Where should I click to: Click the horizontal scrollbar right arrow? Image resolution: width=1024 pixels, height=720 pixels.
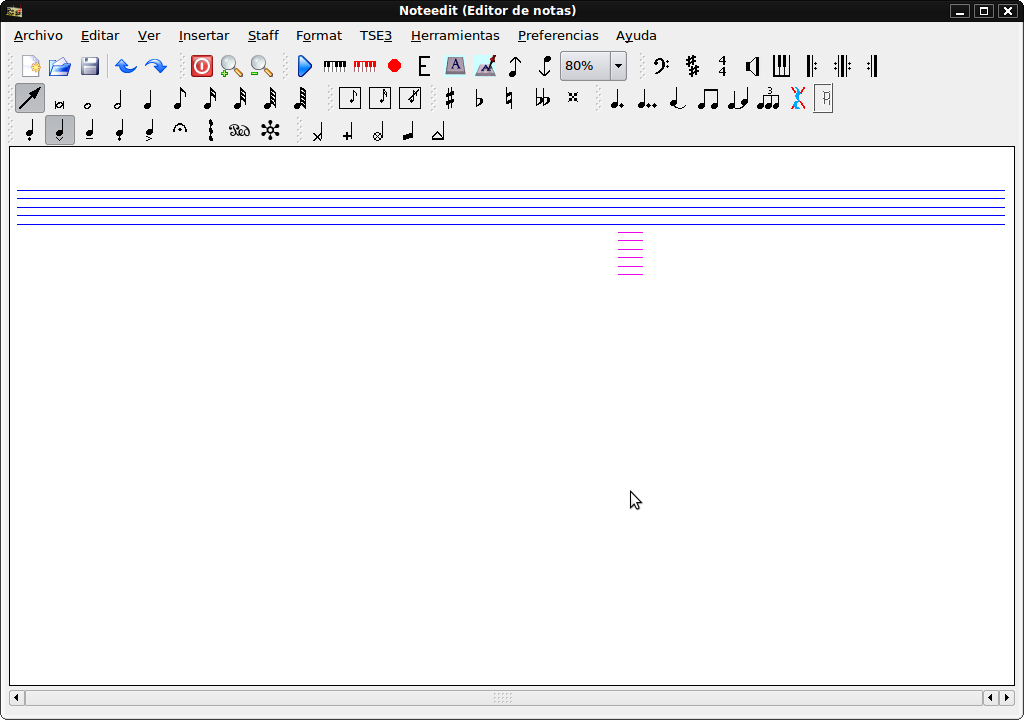pyautogui.click(x=1007, y=698)
